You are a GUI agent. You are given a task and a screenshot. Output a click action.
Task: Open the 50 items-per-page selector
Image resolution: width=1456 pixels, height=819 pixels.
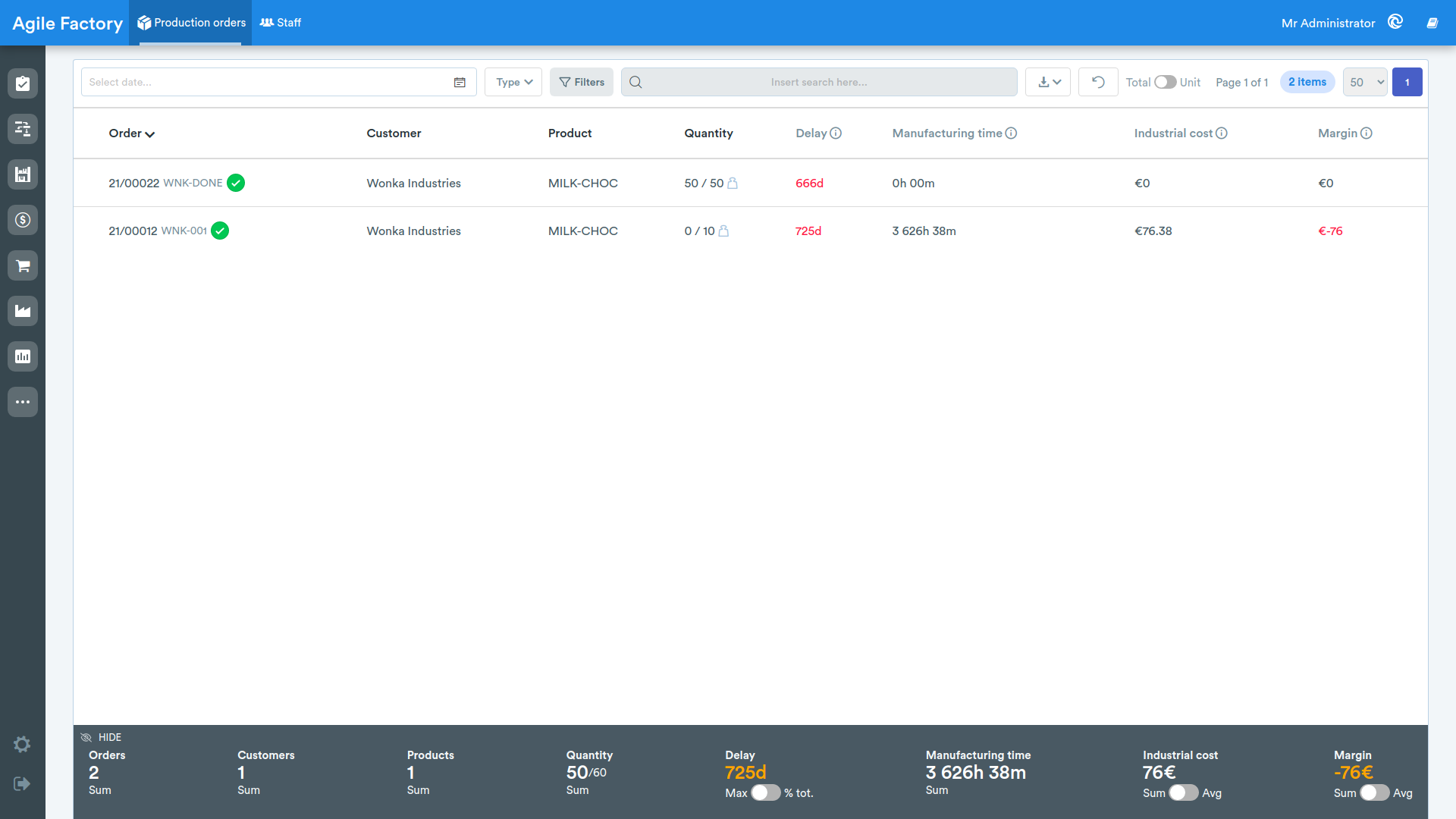tap(1365, 82)
